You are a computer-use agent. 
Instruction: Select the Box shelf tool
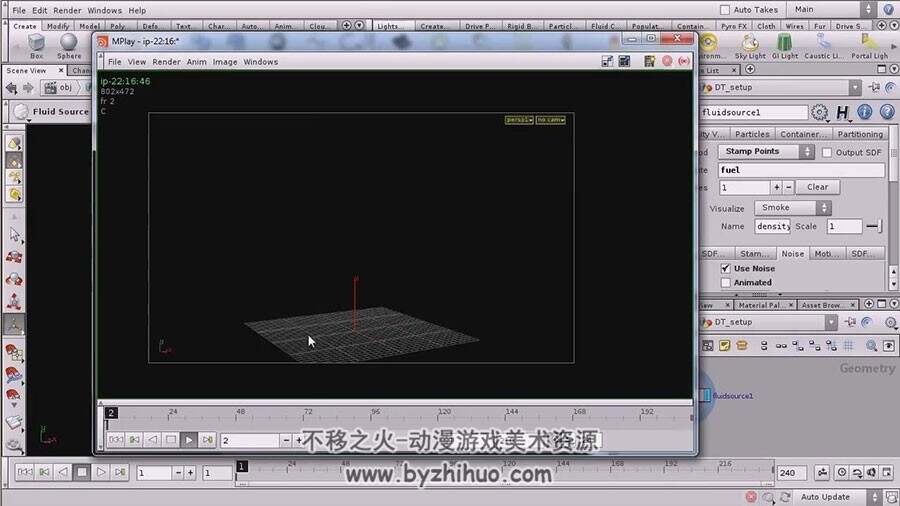click(x=36, y=46)
